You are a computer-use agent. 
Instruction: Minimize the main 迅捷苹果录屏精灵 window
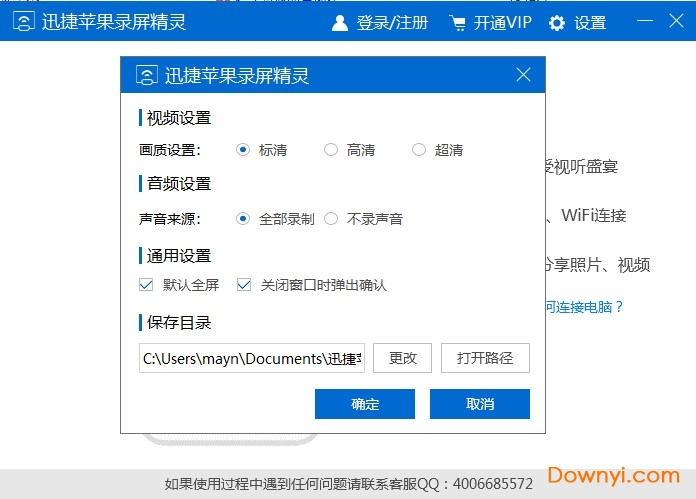(x=645, y=21)
